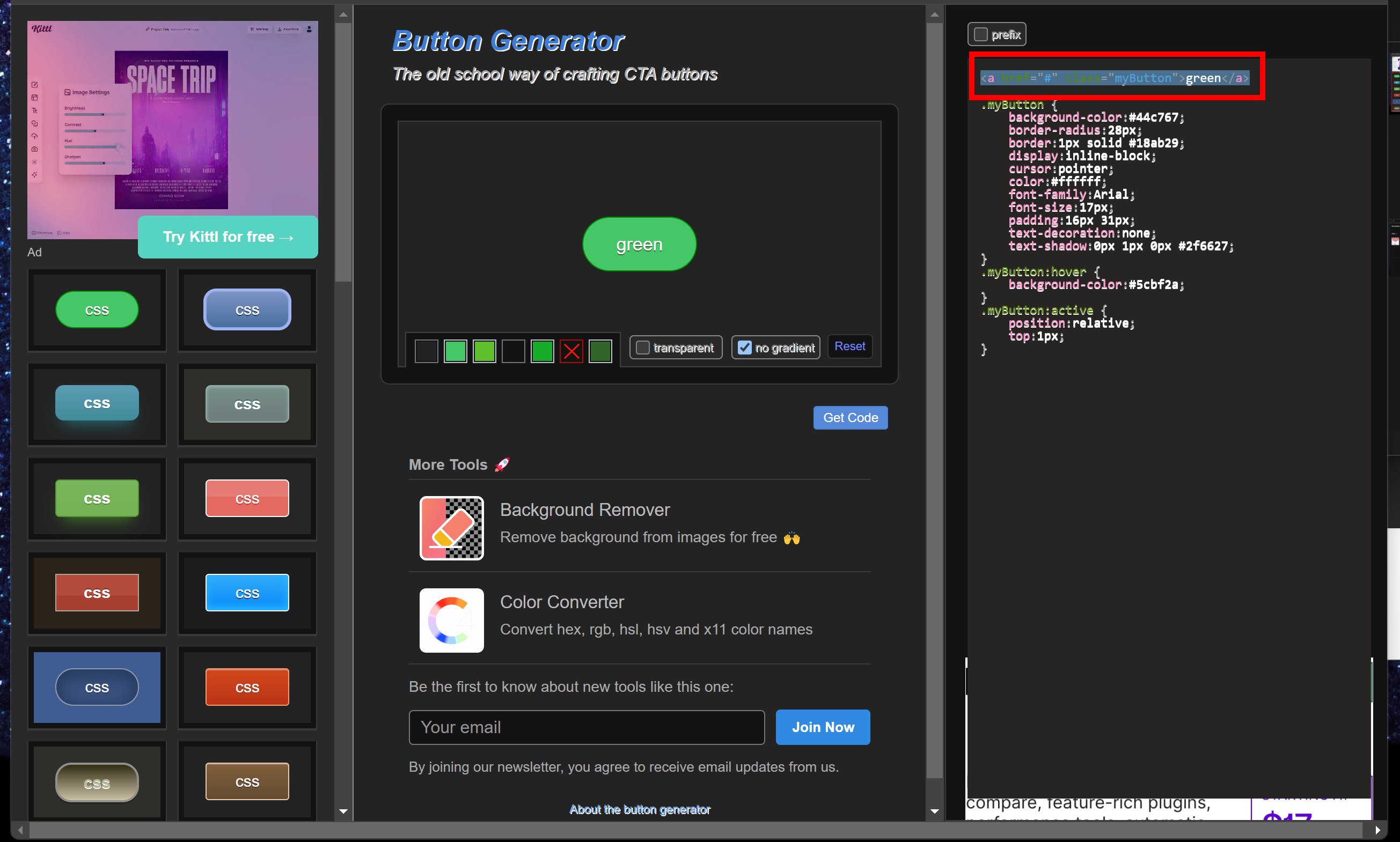Click the Join Now button
1400x842 pixels.
click(x=822, y=727)
